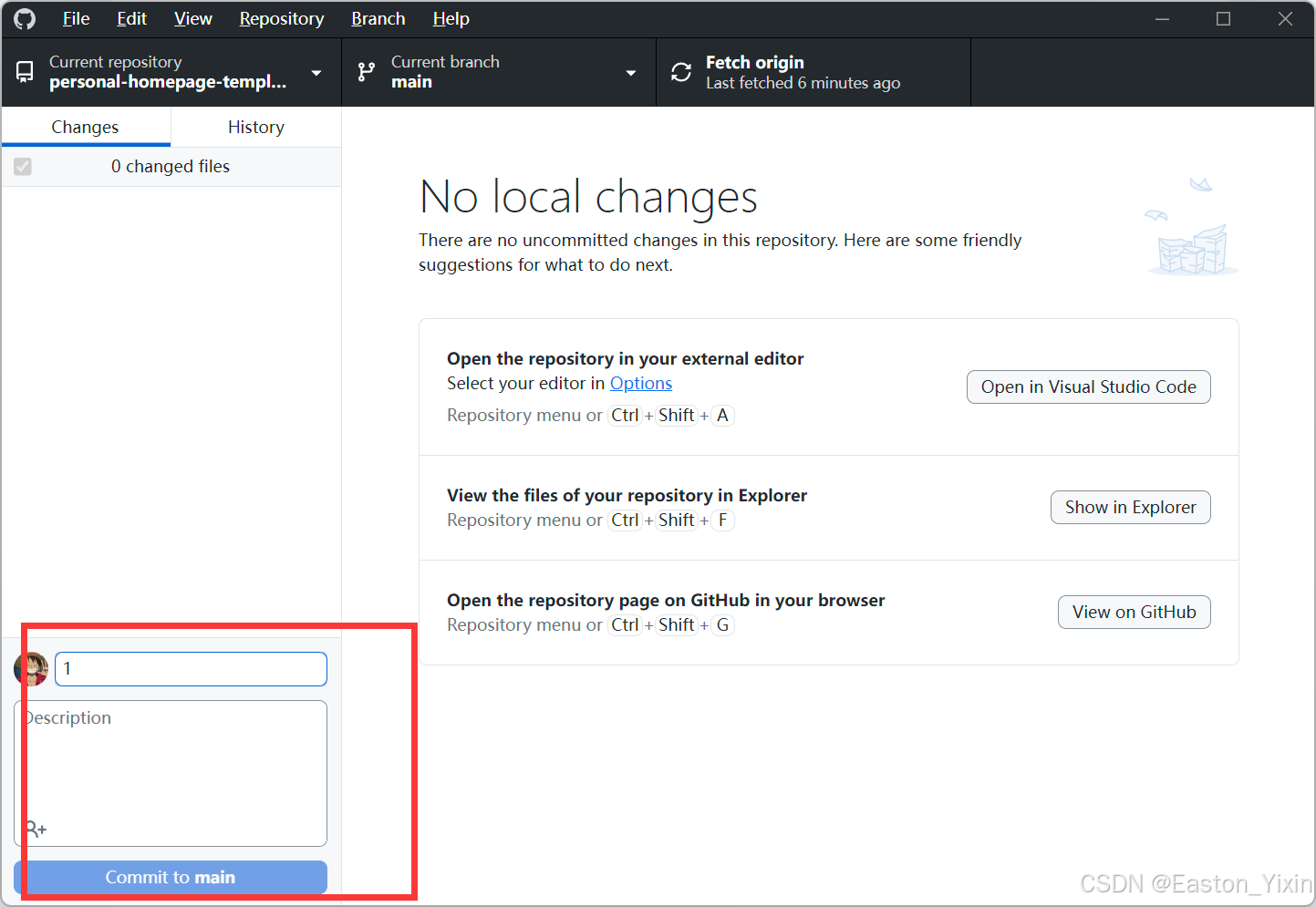Open the File menu

tap(76, 19)
